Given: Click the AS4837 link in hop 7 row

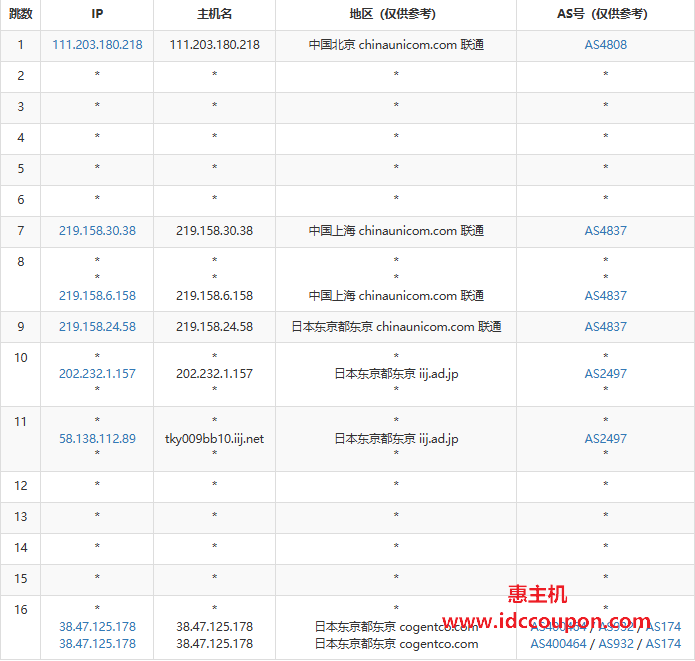Looking at the screenshot, I should pyautogui.click(x=605, y=231).
